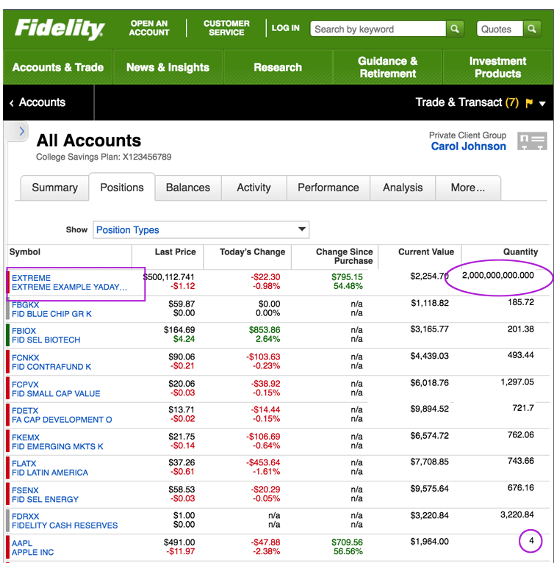Open Research menu
The image size is (559, 567).
(x=278, y=67)
